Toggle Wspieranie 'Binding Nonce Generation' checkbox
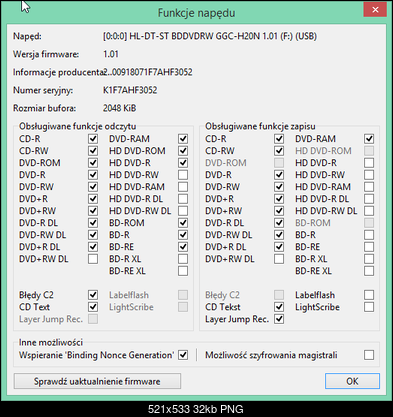Image resolution: width=393 pixels, height=417 pixels. (183, 355)
